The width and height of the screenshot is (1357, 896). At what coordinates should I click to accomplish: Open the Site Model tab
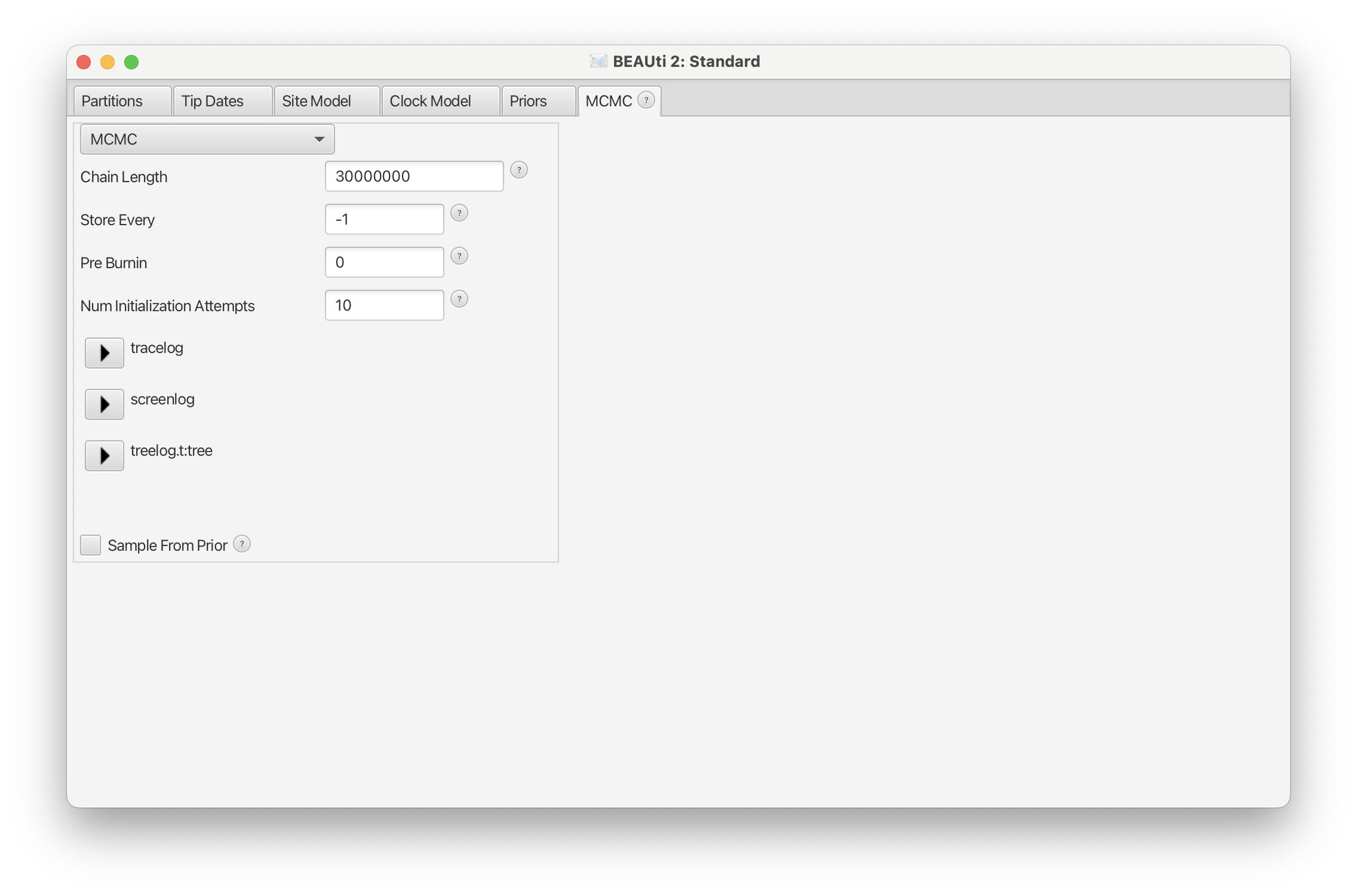pos(327,101)
